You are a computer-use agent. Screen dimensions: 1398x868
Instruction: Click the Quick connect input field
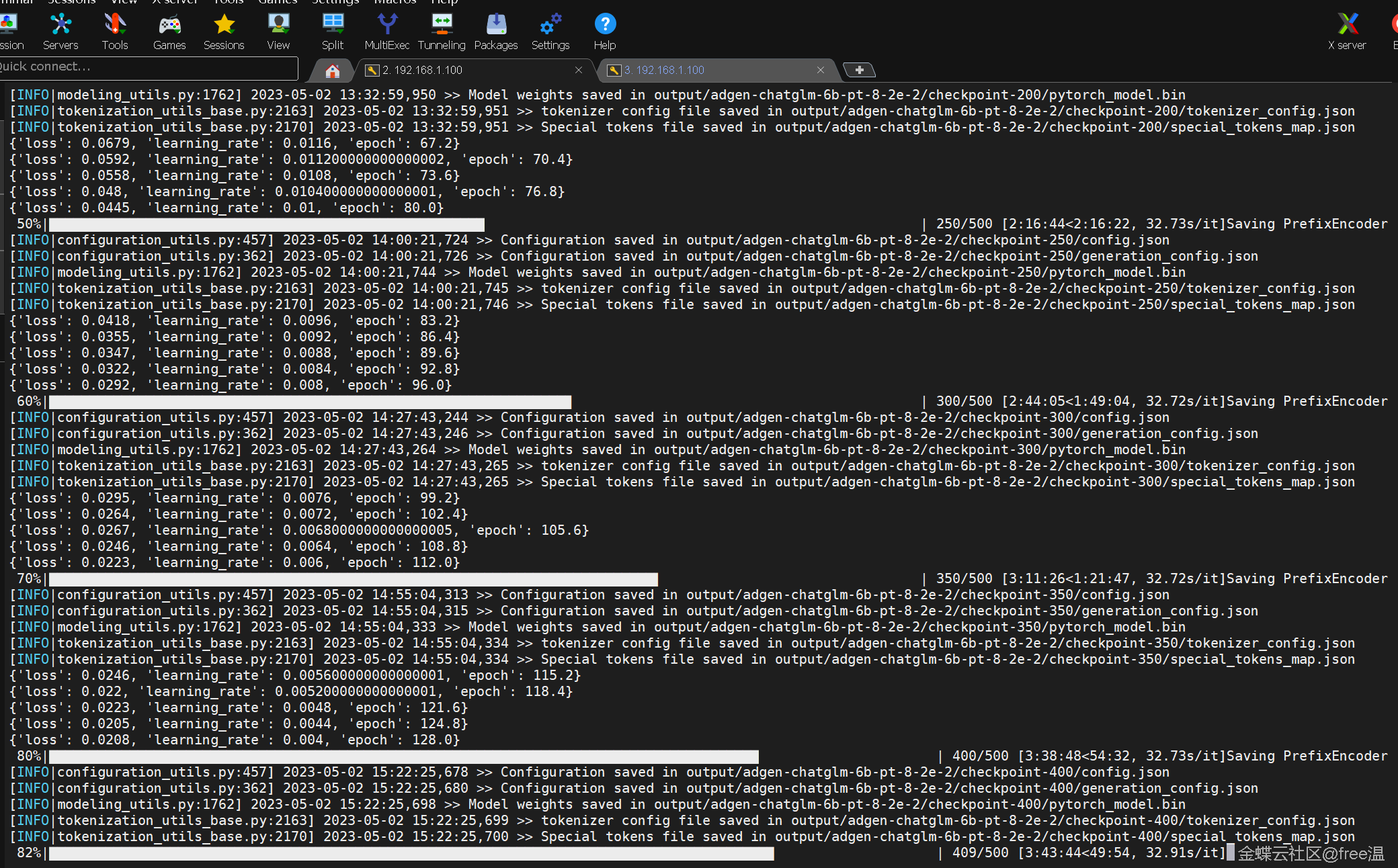148,67
